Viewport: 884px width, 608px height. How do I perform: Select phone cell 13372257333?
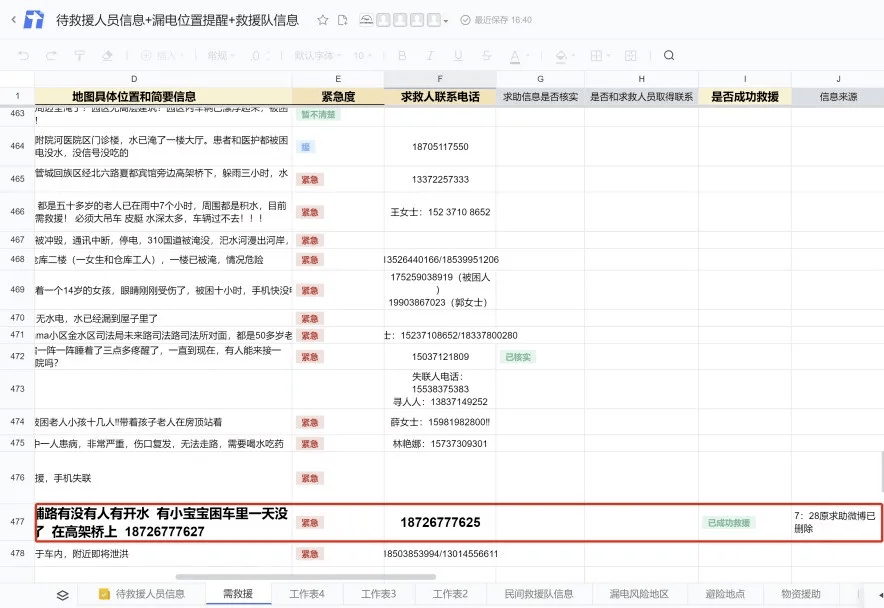pos(440,179)
